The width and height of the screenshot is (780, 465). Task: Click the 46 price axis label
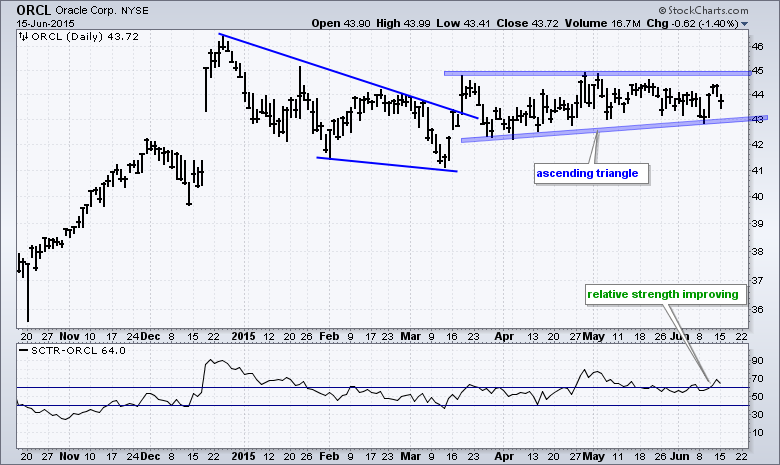point(757,47)
